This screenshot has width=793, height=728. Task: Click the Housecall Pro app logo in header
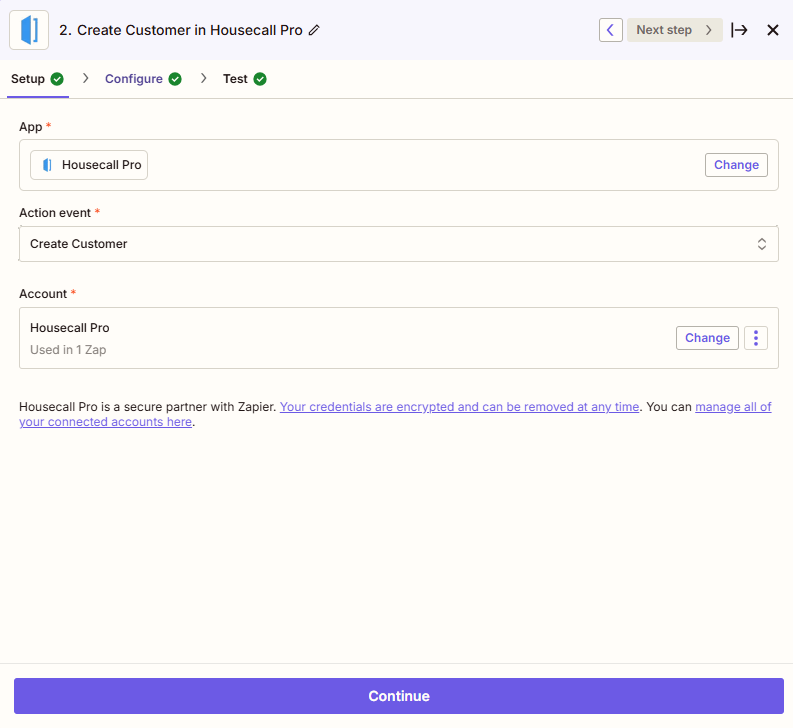point(29,30)
